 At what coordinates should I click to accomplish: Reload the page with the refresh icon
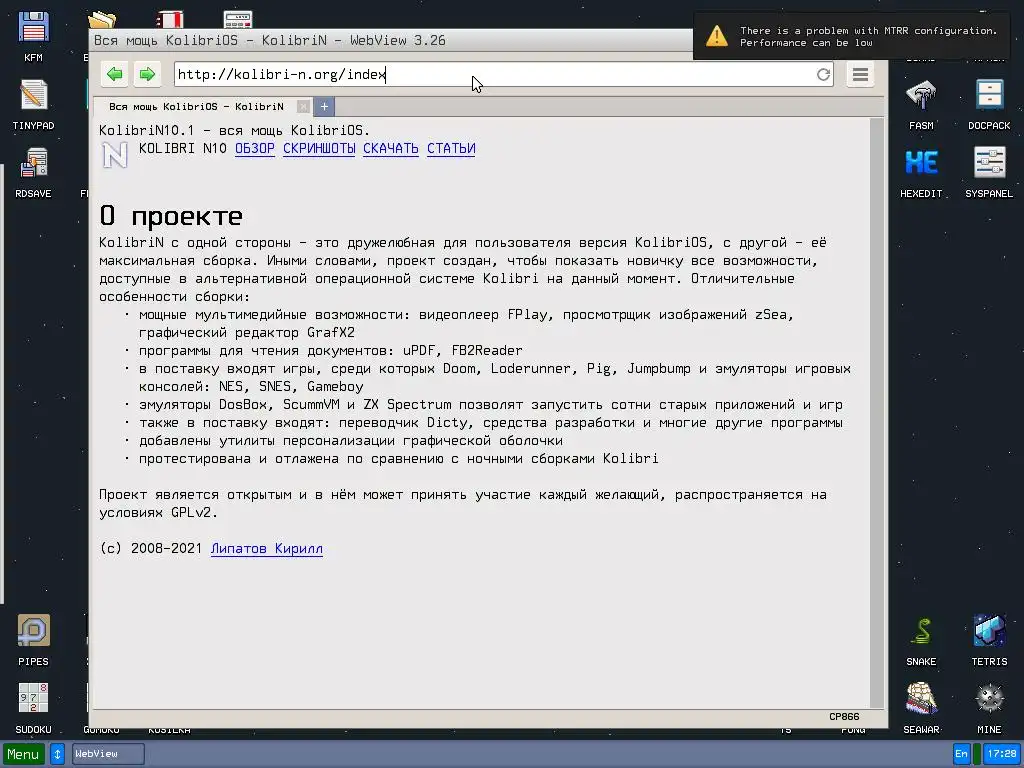point(823,74)
